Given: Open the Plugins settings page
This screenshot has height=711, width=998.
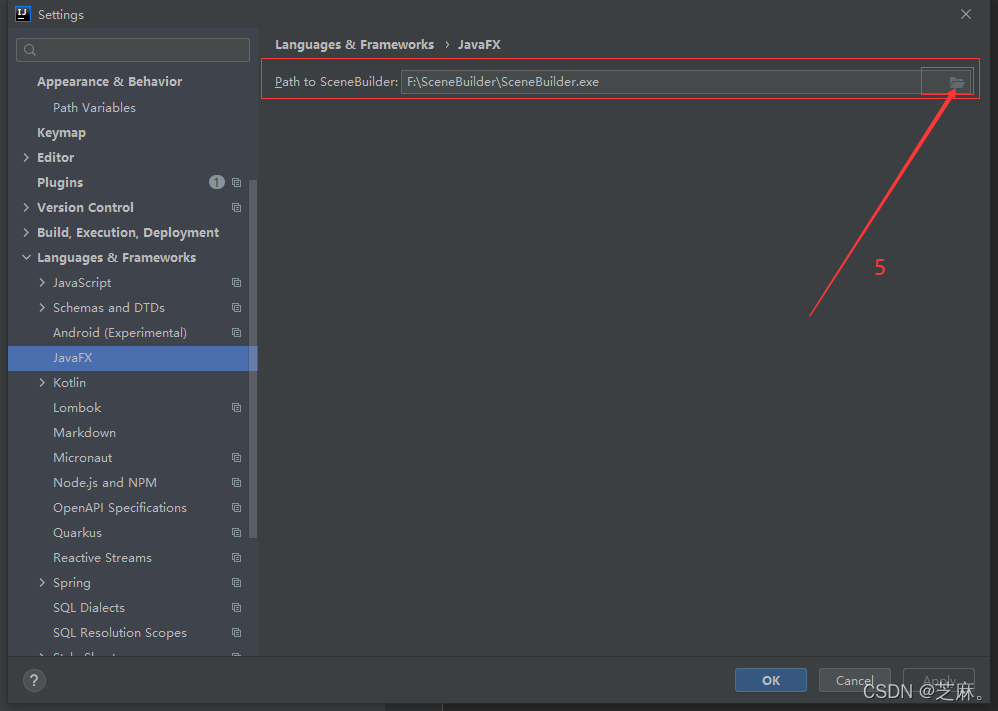Looking at the screenshot, I should point(60,183).
